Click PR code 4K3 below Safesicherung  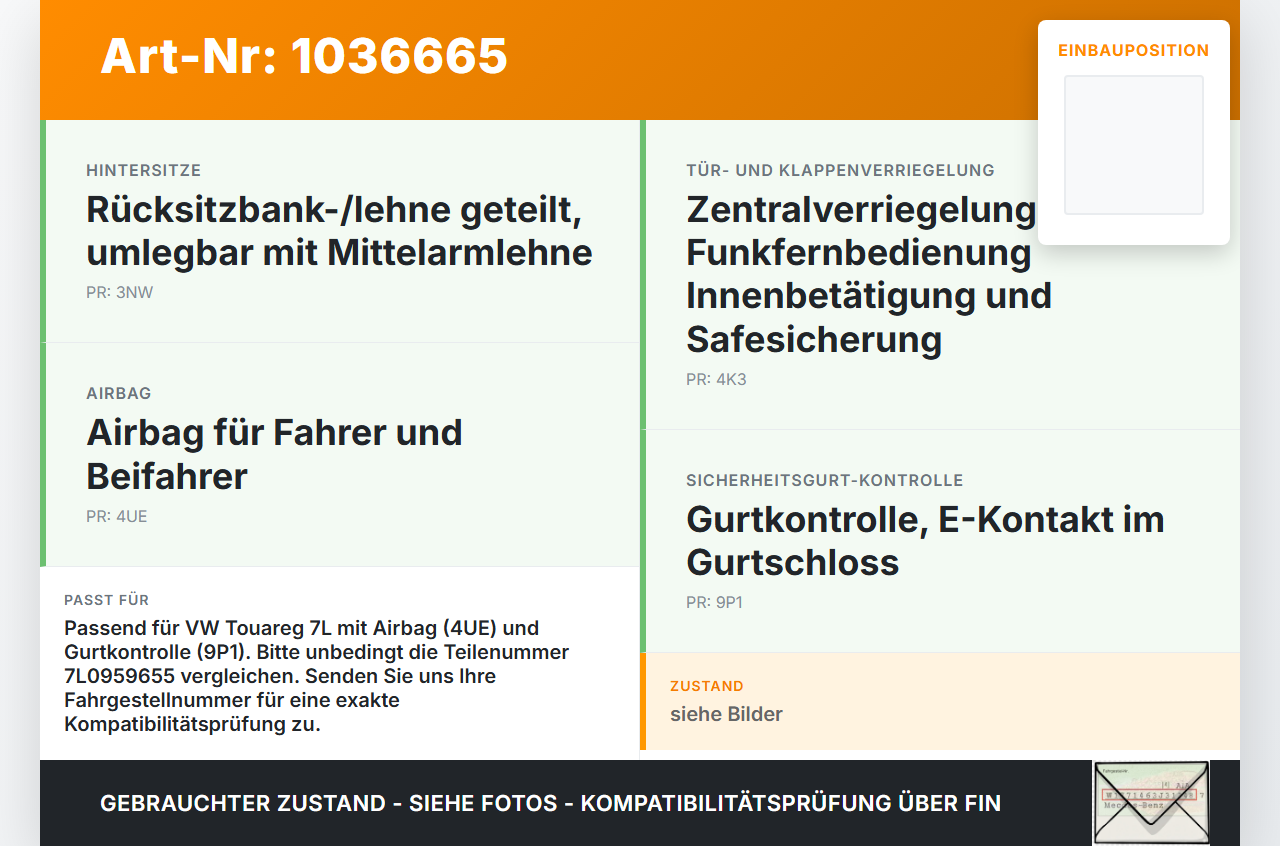tap(716, 380)
